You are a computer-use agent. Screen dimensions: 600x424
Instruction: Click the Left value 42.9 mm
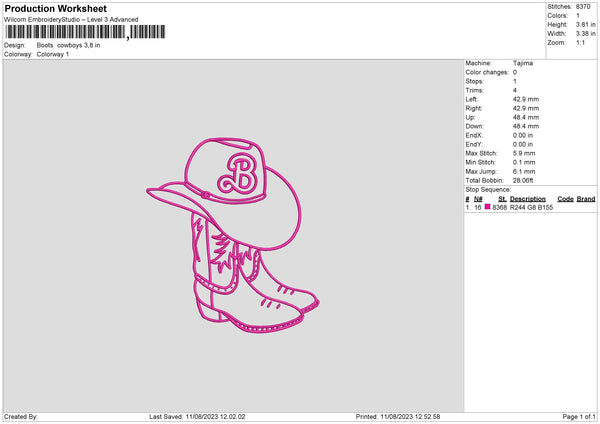[x=526, y=99]
